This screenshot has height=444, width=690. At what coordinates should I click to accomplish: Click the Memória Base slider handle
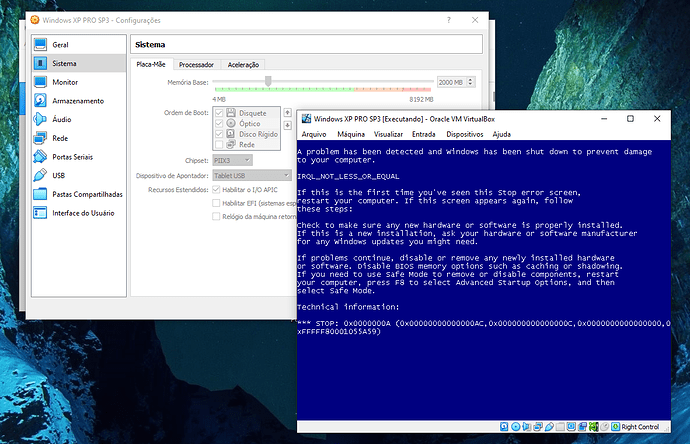point(268,81)
